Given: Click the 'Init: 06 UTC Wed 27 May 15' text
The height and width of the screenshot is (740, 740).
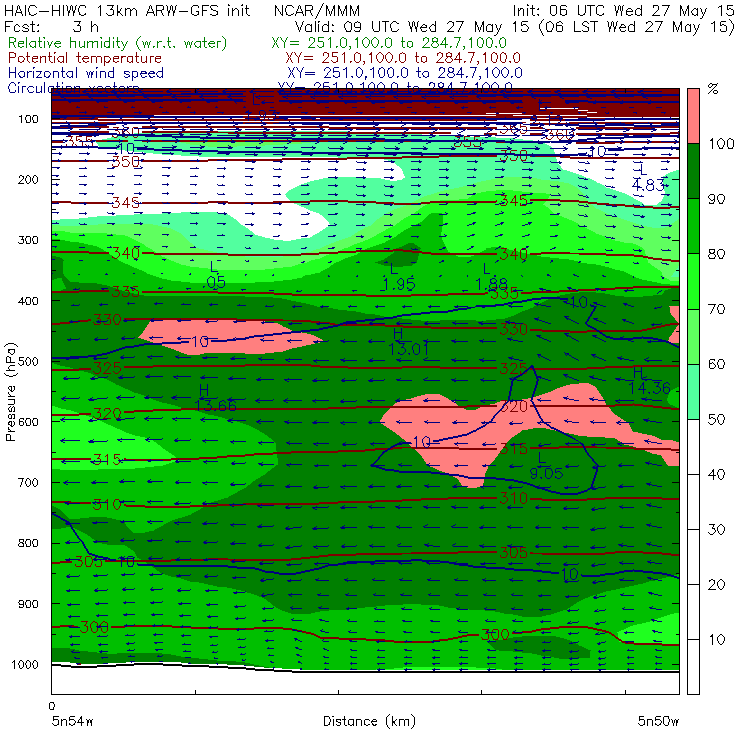Looking at the screenshot, I should pos(623,10).
